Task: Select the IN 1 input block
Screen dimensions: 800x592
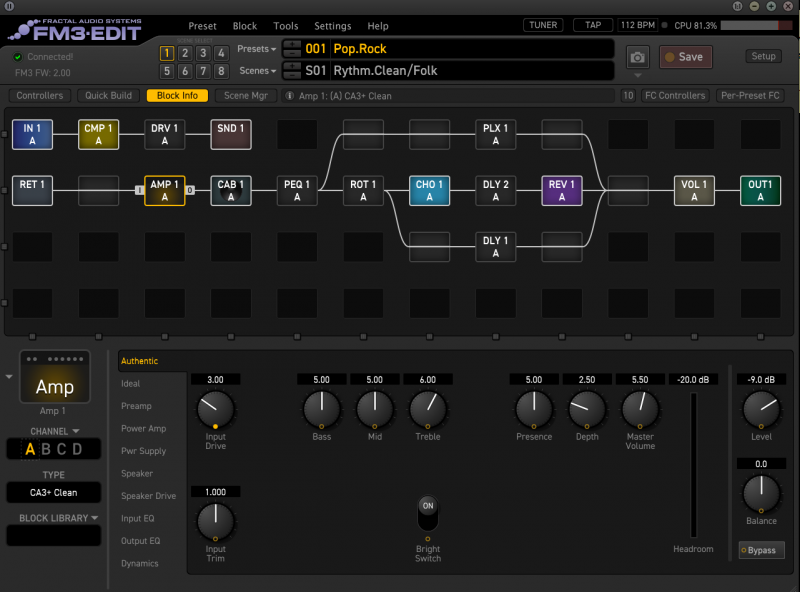Action: coord(32,134)
